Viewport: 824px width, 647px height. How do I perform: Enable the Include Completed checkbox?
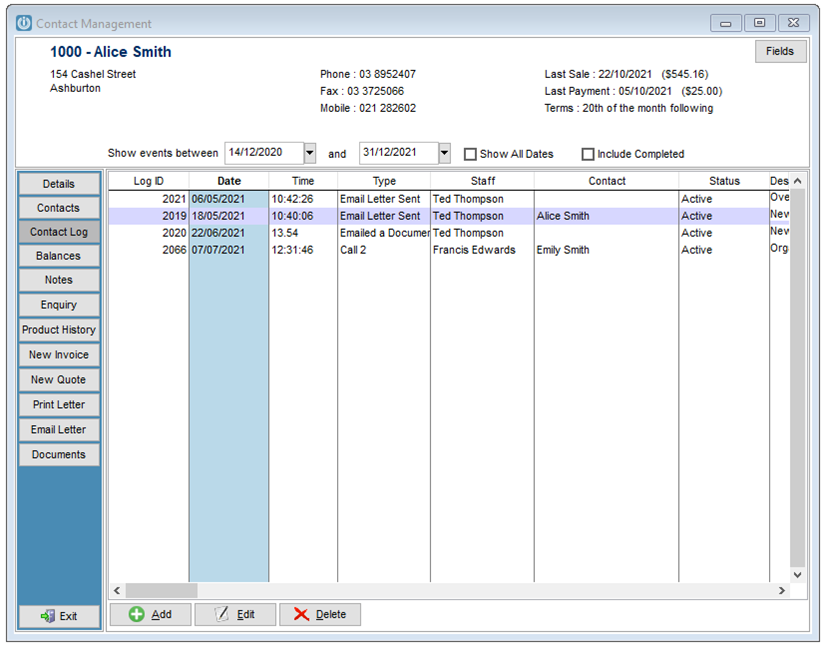588,153
